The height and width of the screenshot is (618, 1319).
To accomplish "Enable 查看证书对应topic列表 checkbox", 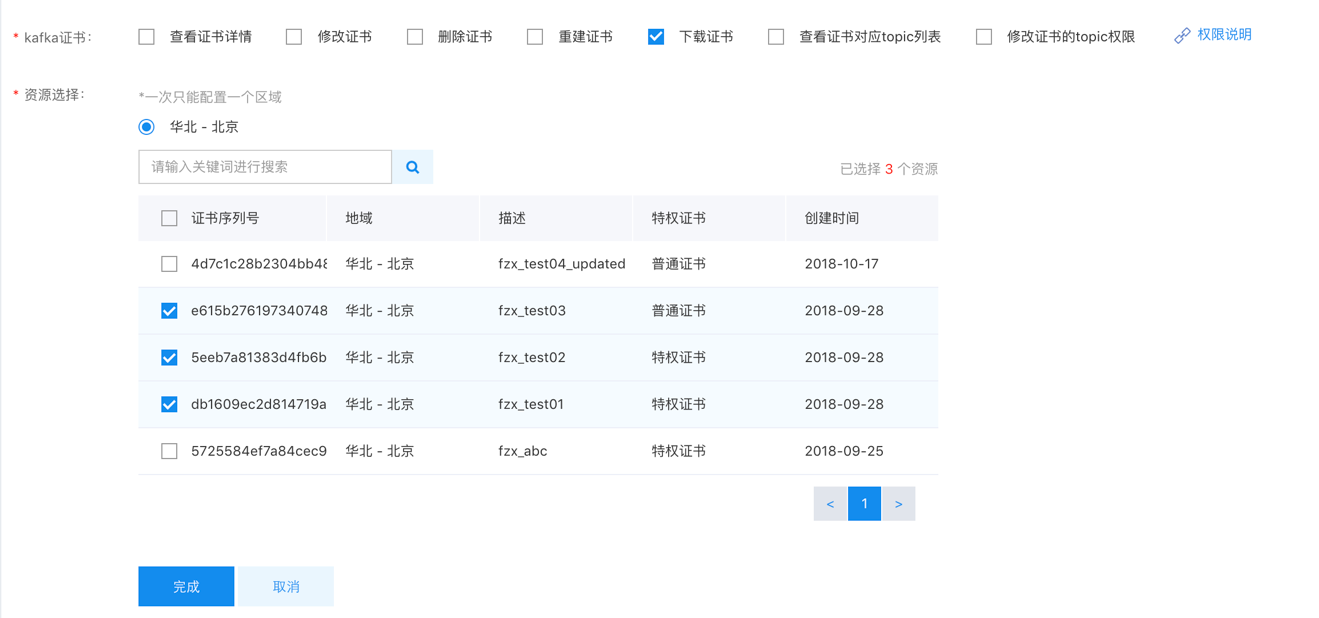I will (x=776, y=37).
